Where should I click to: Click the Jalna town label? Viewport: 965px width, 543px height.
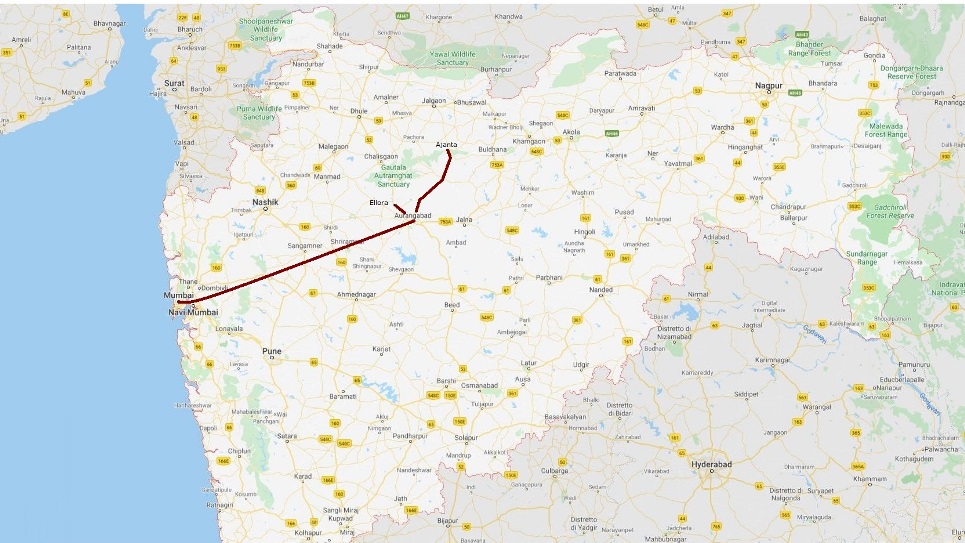(464, 220)
